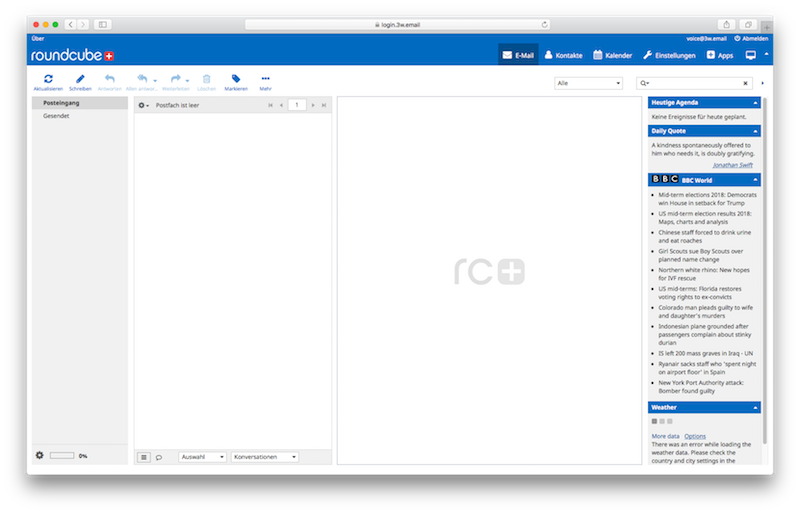Click the Markieren tag icon
Viewport: 800px width, 513px height.
[236, 78]
